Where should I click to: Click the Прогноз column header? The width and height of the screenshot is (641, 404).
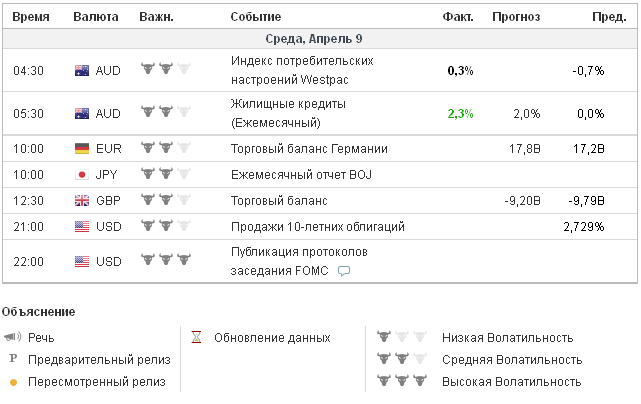(x=516, y=17)
